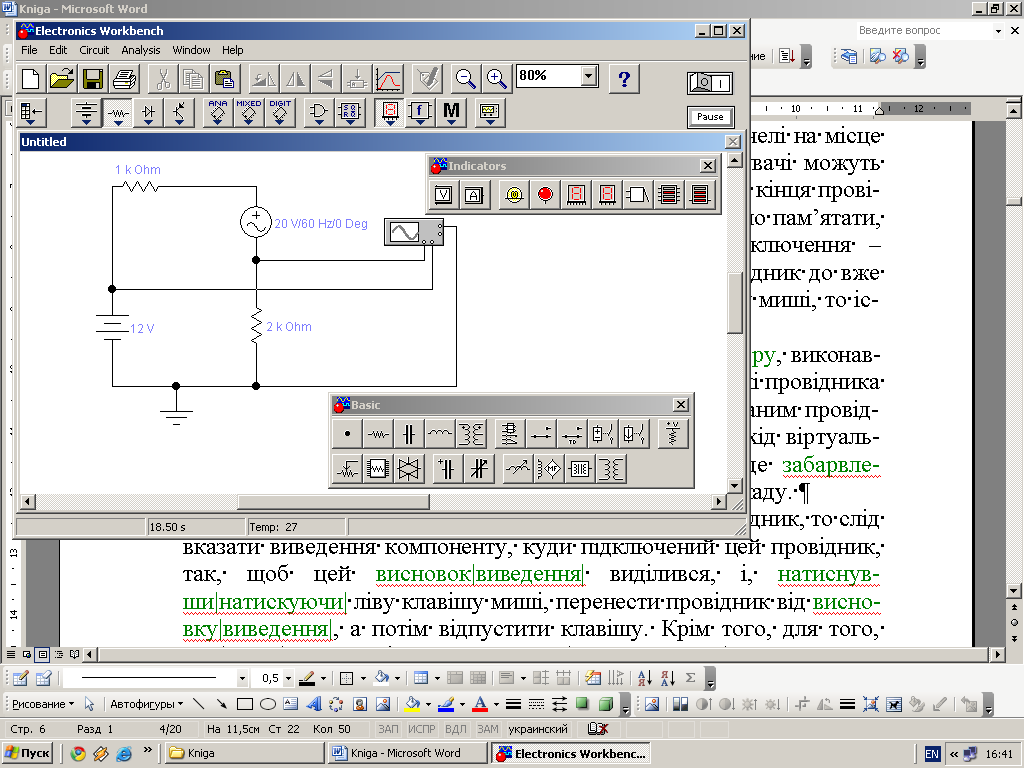Open the Автофигуры dropdown in Word

[146, 704]
